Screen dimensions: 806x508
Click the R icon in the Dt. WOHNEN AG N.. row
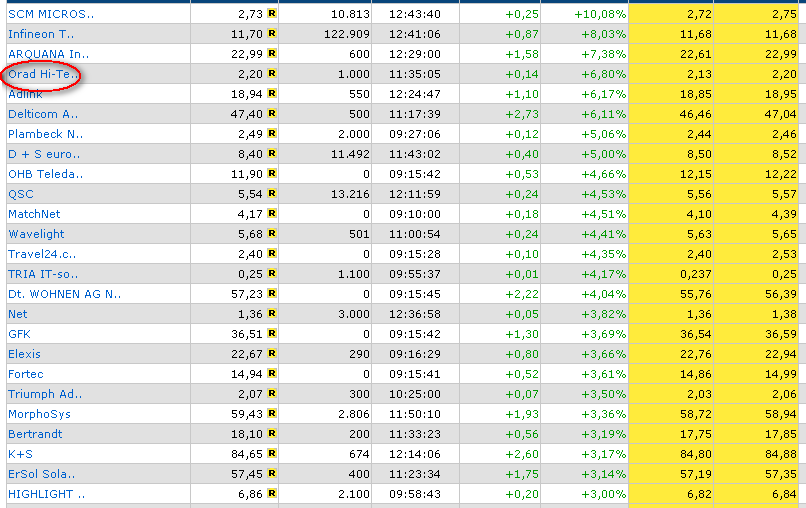pos(272,294)
